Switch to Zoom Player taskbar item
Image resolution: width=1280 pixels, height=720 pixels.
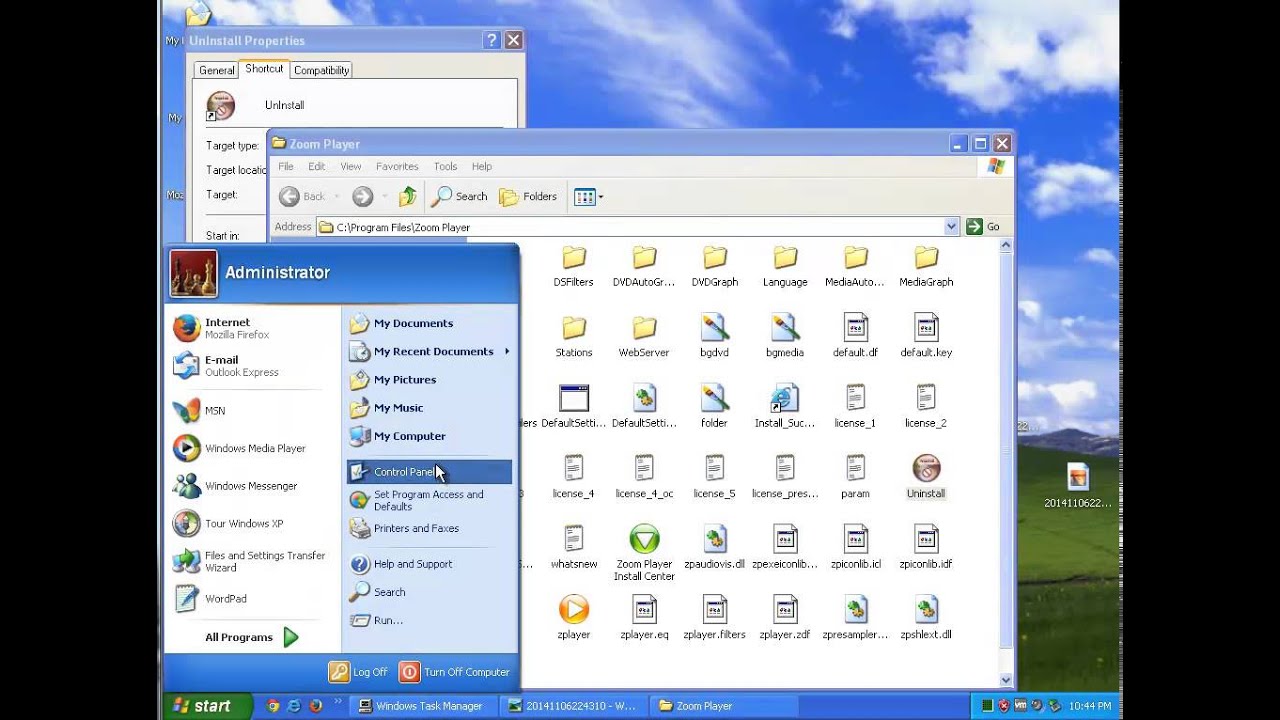[x=725, y=706]
